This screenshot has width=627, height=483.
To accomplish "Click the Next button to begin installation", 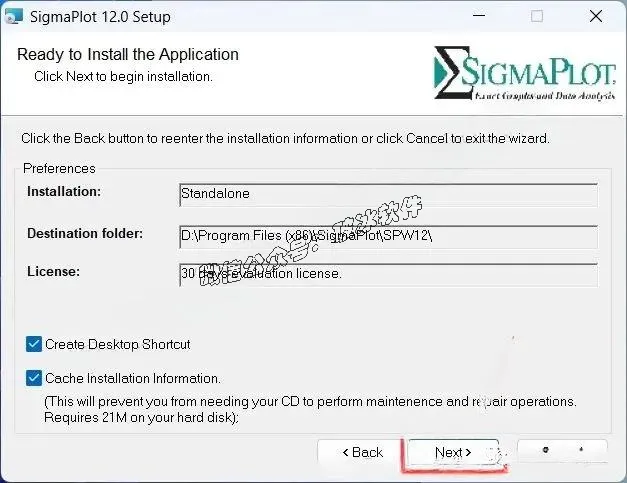I will pyautogui.click(x=453, y=453).
